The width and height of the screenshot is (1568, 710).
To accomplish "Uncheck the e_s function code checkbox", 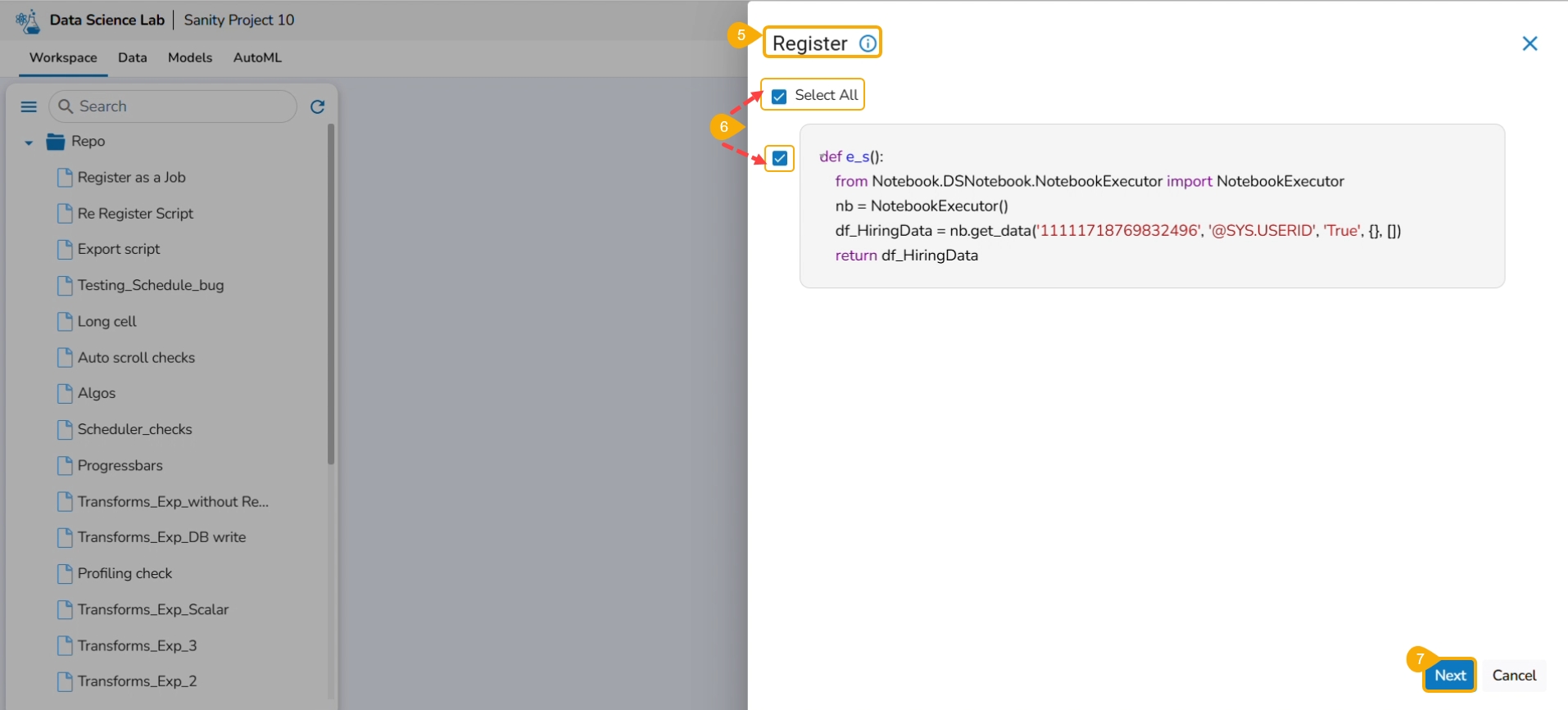I will coord(780,158).
